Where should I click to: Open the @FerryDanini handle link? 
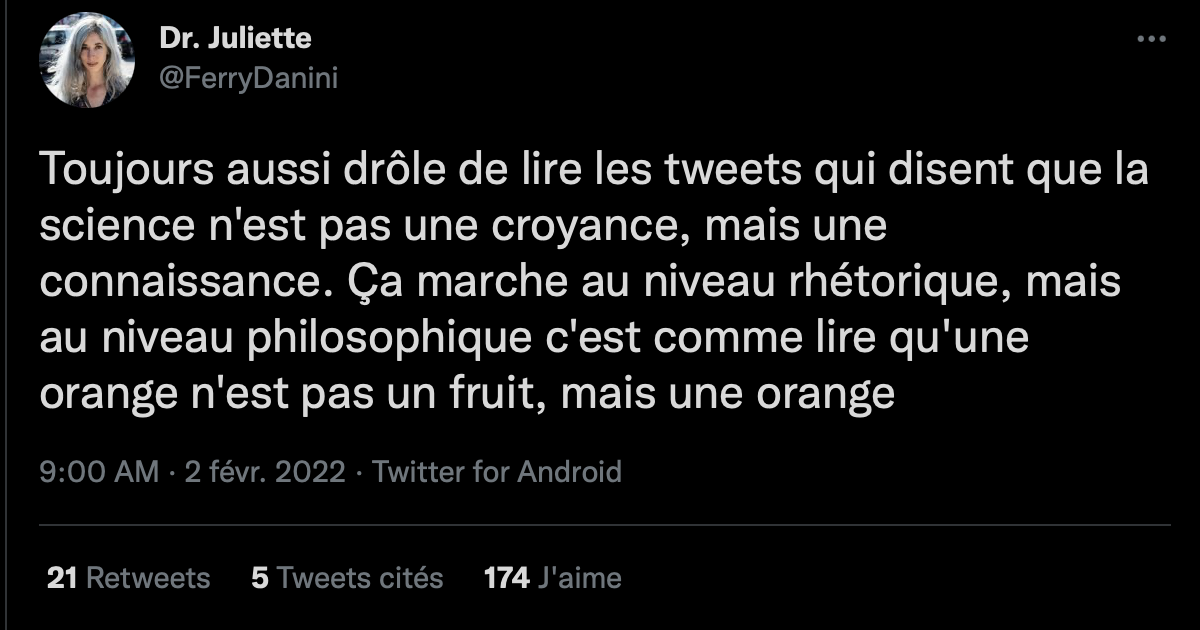(248, 78)
